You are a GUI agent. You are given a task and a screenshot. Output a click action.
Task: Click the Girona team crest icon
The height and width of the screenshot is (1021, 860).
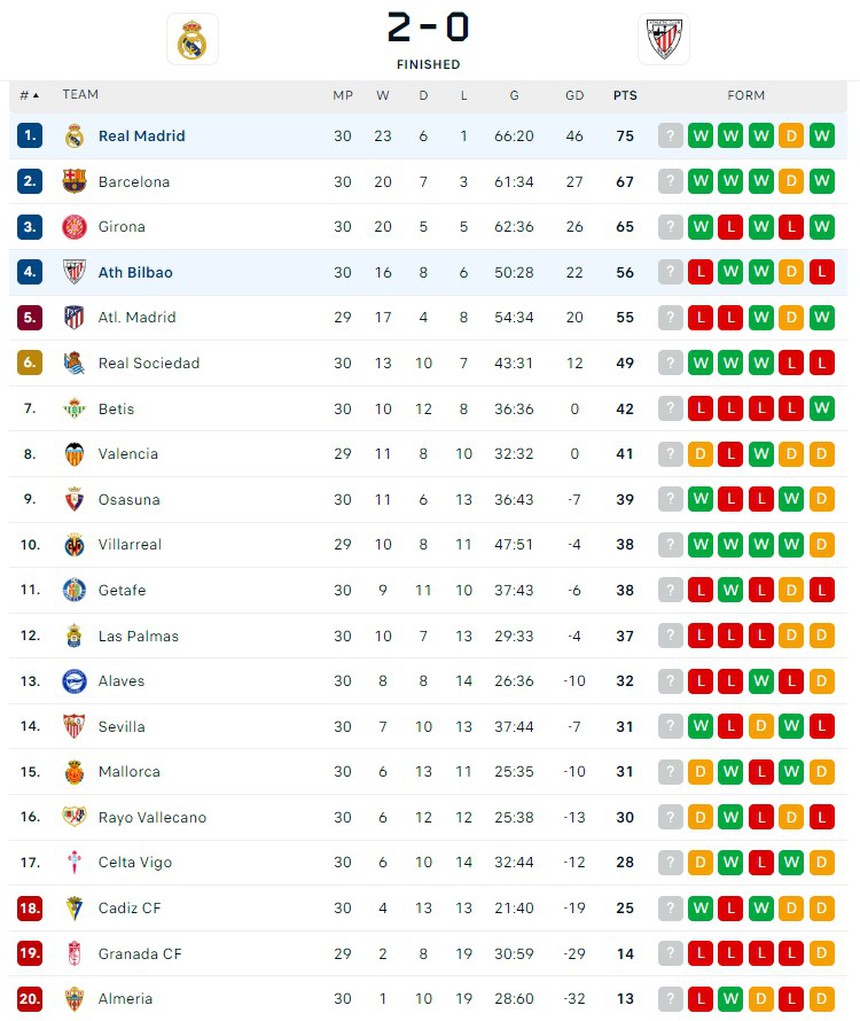[74, 227]
